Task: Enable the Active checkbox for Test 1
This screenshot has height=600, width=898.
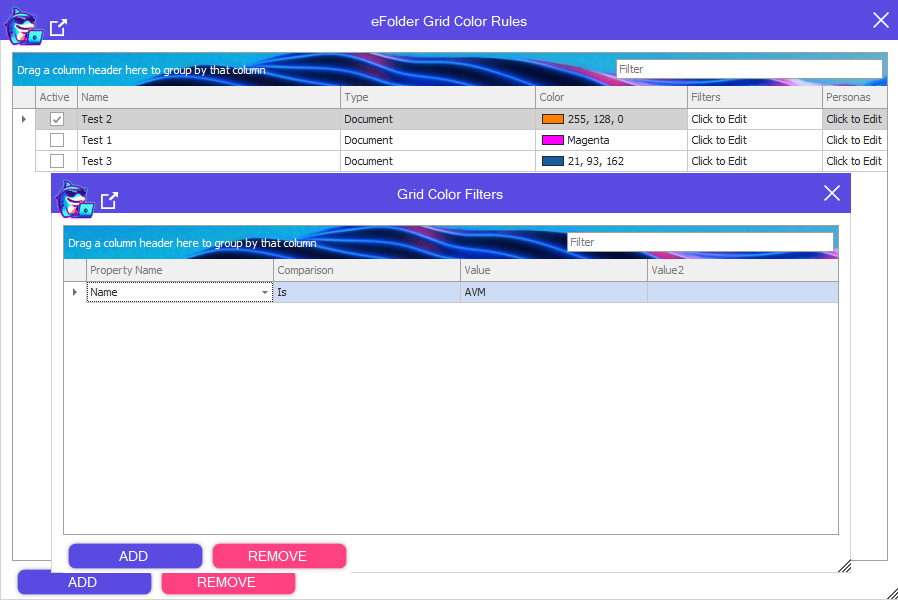Action: tap(57, 140)
